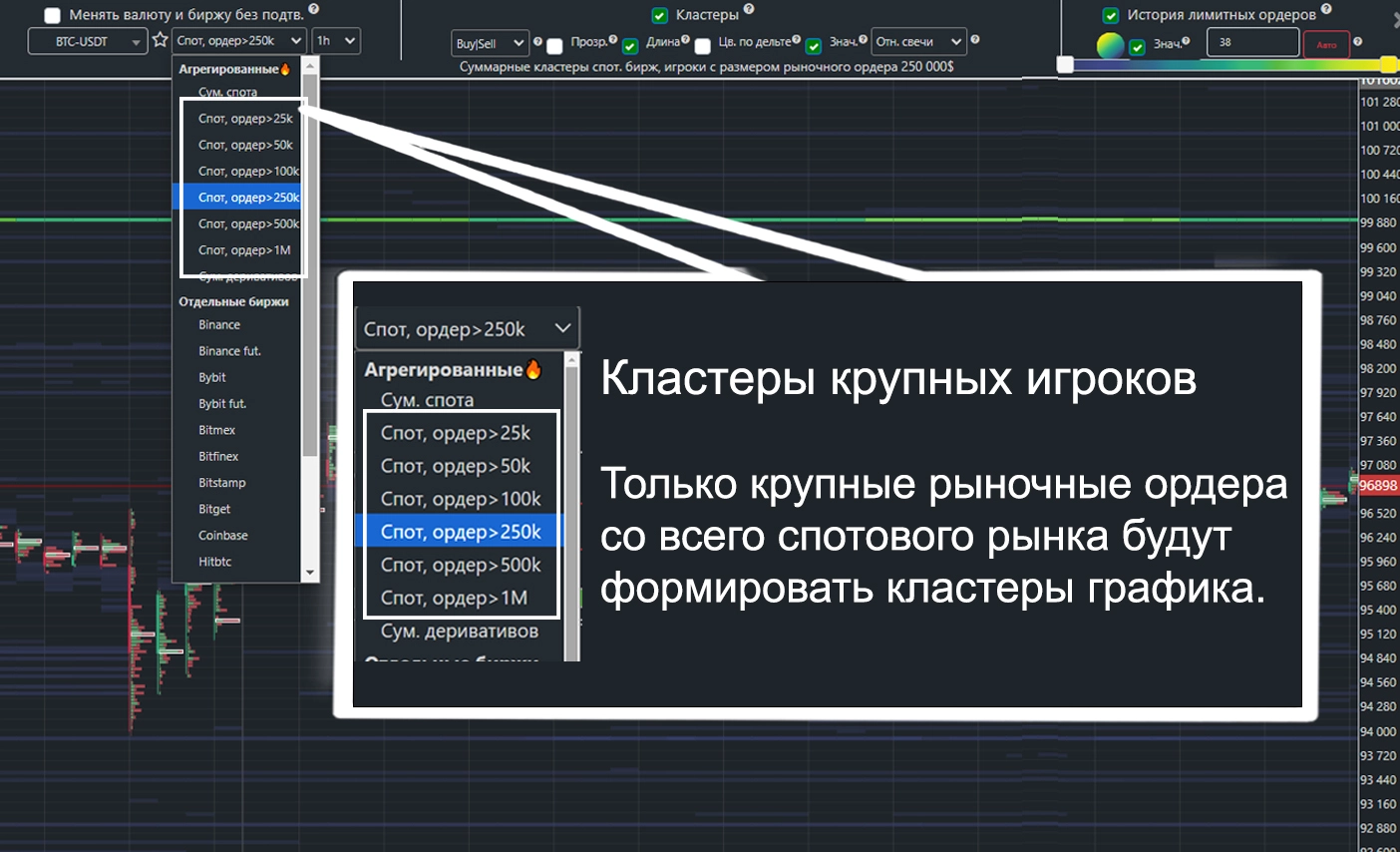This screenshot has width=1400, height=852.
Task: Click the help icon next to Кластеры heading
Action: (749, 9)
